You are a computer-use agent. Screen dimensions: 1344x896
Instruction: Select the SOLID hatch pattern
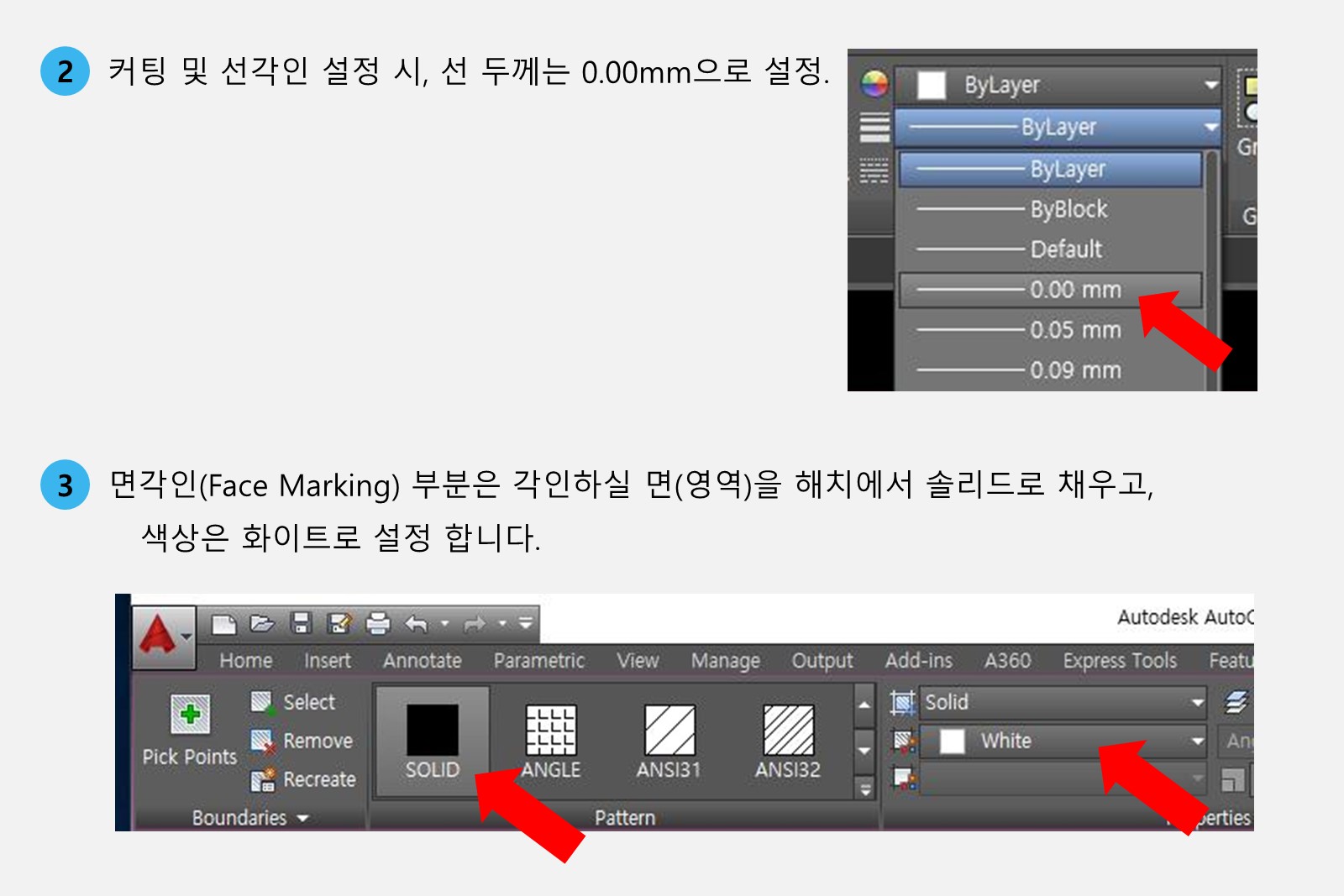click(x=433, y=741)
